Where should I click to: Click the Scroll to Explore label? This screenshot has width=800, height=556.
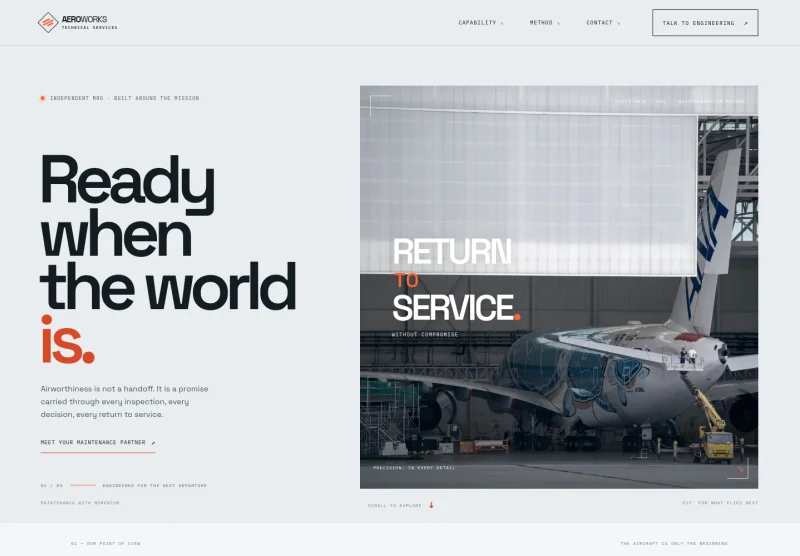click(x=394, y=506)
